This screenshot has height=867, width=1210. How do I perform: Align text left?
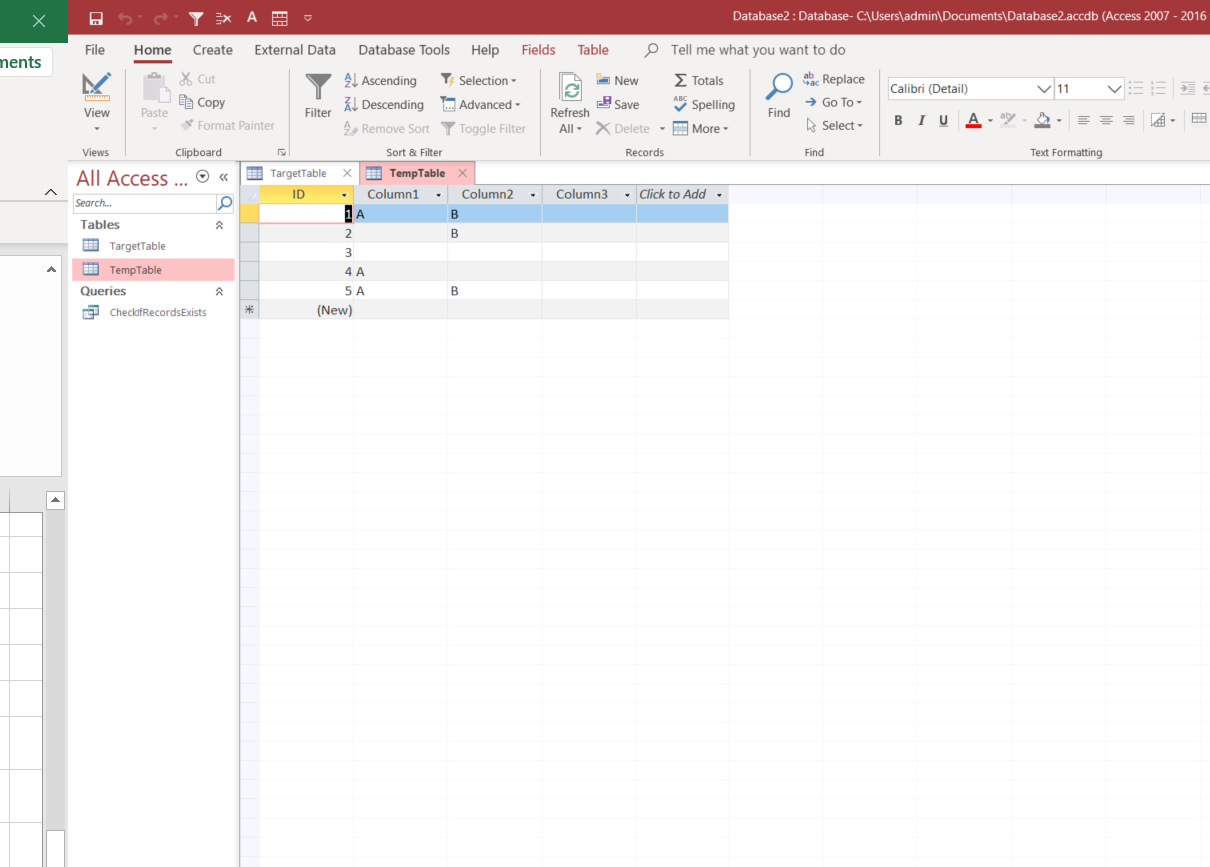(x=1083, y=121)
